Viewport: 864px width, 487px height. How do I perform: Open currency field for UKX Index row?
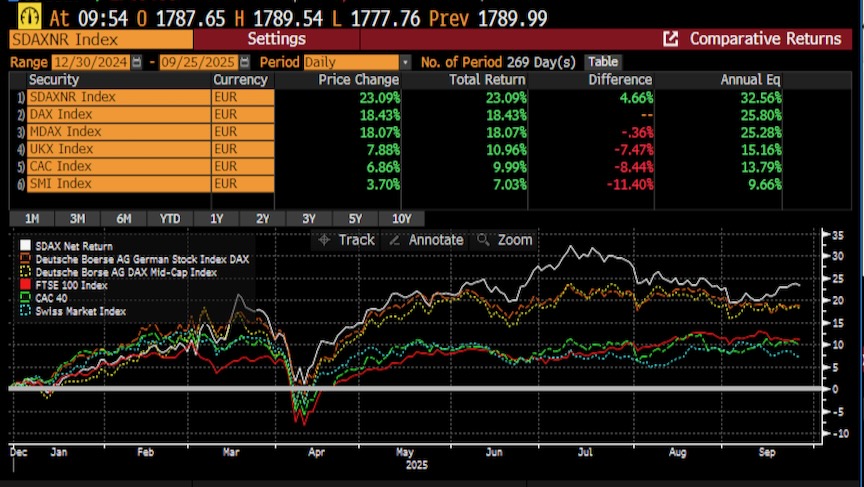(x=241, y=149)
